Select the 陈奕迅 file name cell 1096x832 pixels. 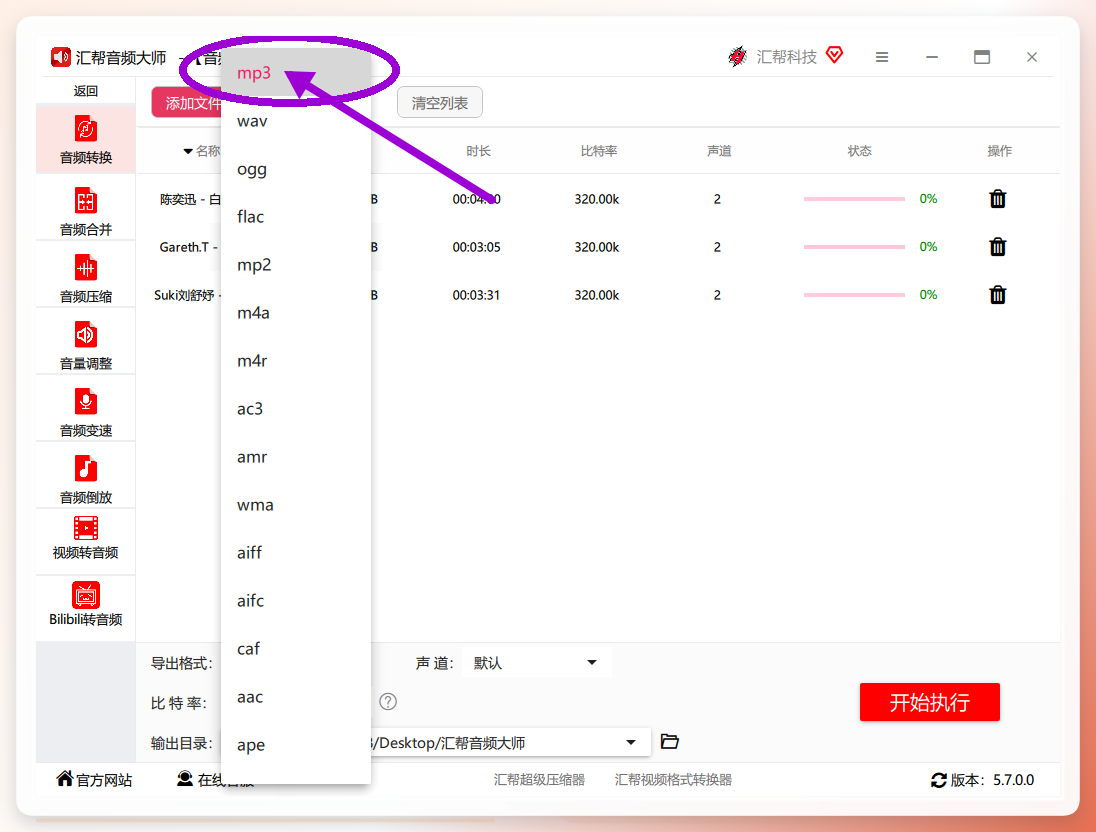click(190, 200)
